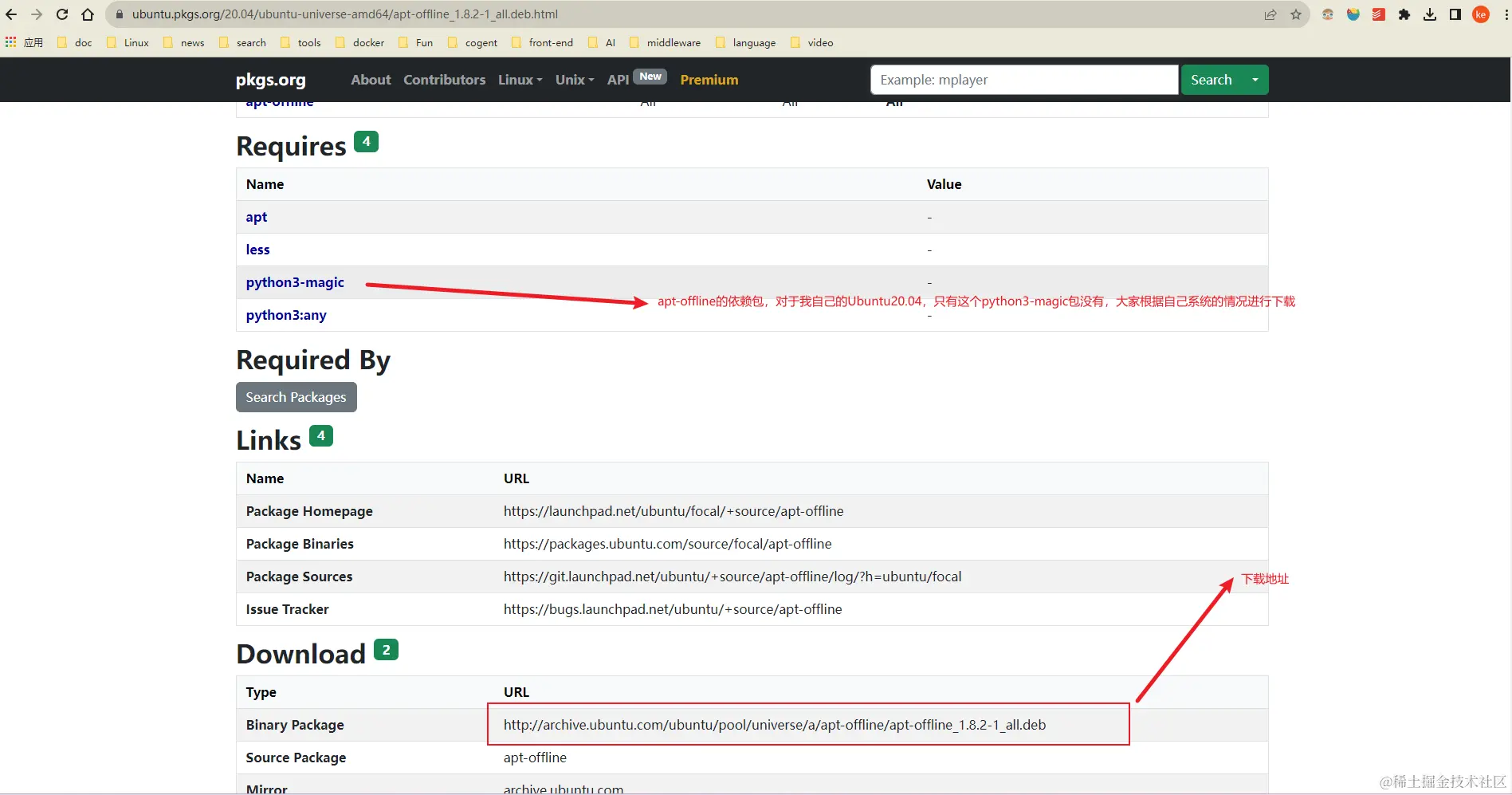Viewport: 1512px width, 795px height.
Task: Click the pkgs.org logo
Action: [x=271, y=80]
